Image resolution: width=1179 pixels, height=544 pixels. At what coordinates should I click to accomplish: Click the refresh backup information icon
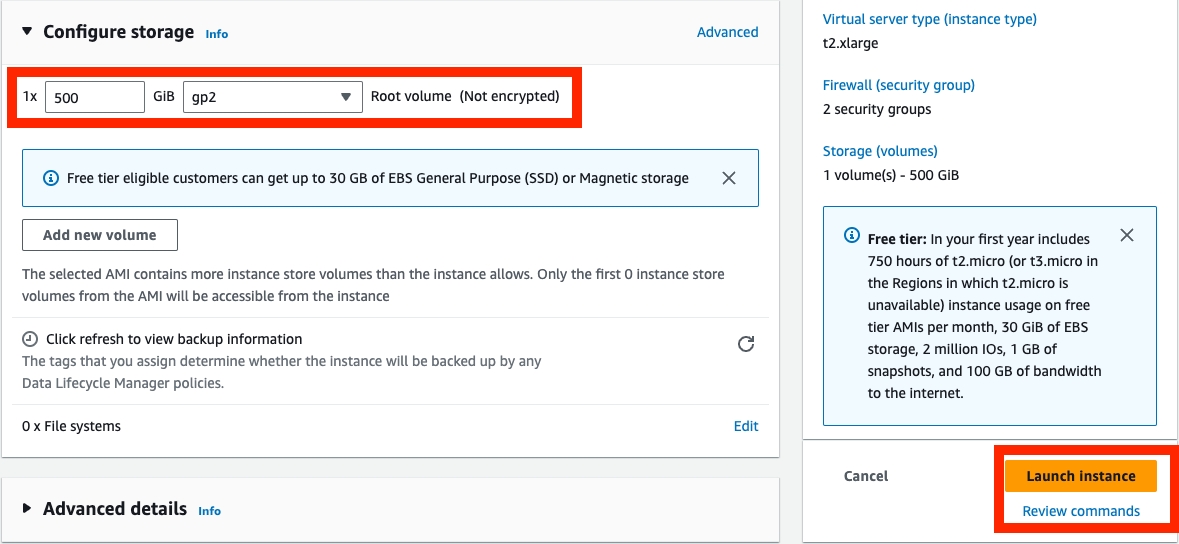[x=745, y=345]
